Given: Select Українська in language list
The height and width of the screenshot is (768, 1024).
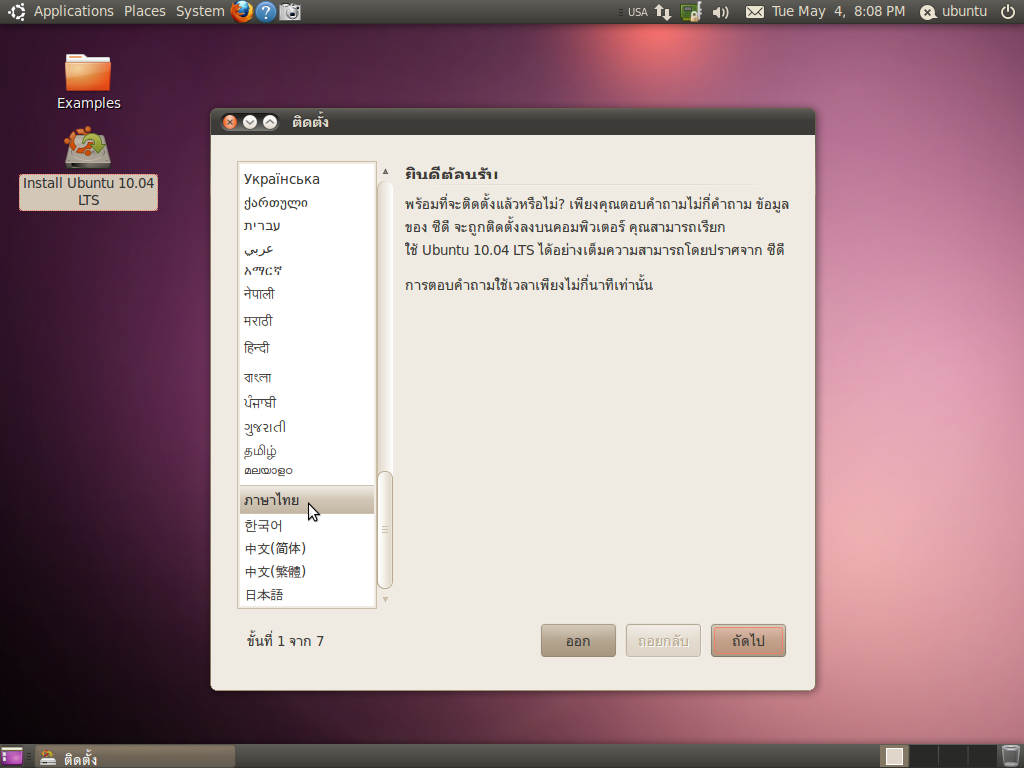Looking at the screenshot, I should pyautogui.click(x=307, y=179).
